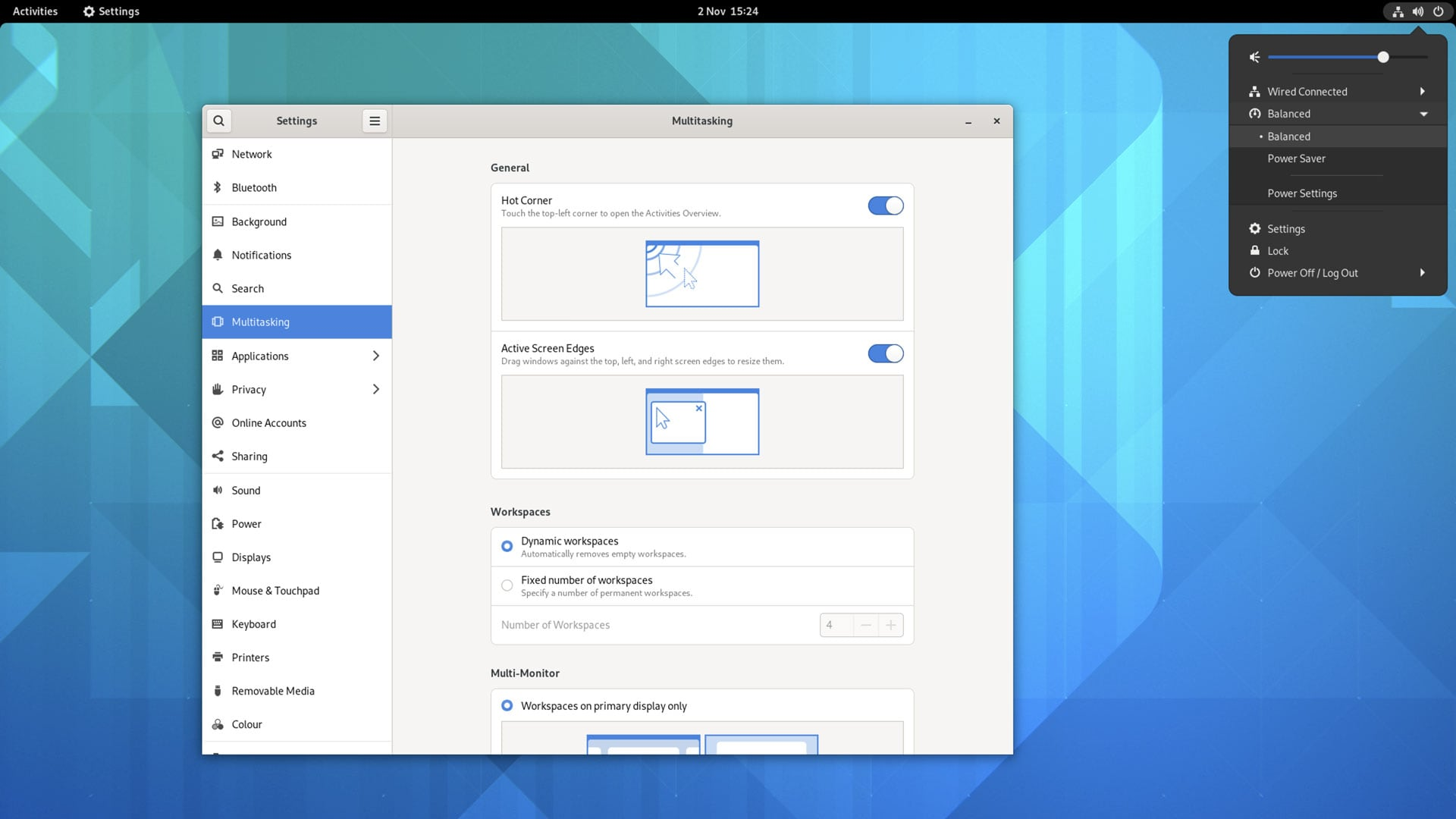Toggle the Hot Corner switch off
This screenshot has width=1456, height=819.
click(x=885, y=206)
